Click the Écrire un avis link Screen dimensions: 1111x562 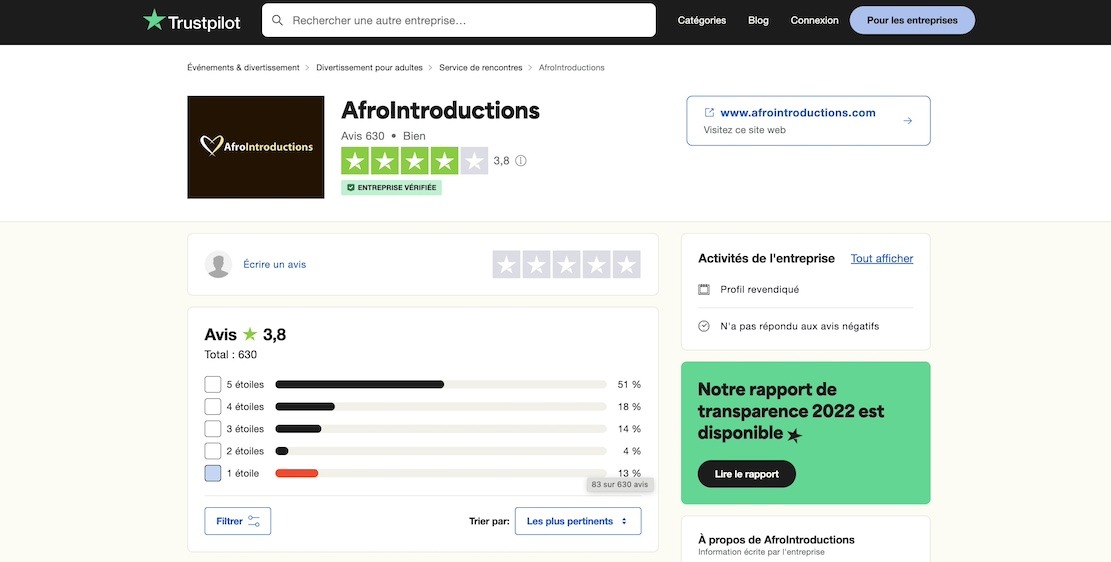[x=274, y=264]
